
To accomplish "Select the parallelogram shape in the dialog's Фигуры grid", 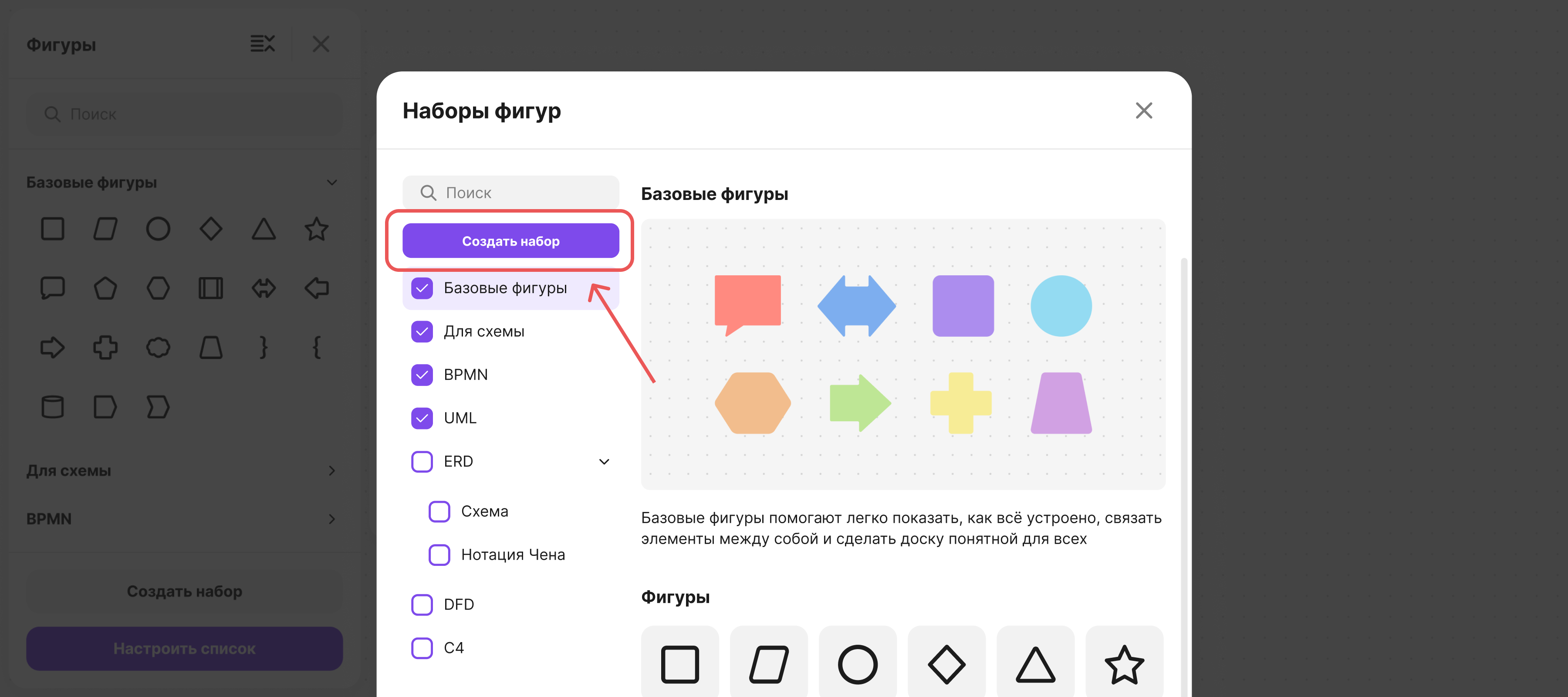I will pos(769,664).
